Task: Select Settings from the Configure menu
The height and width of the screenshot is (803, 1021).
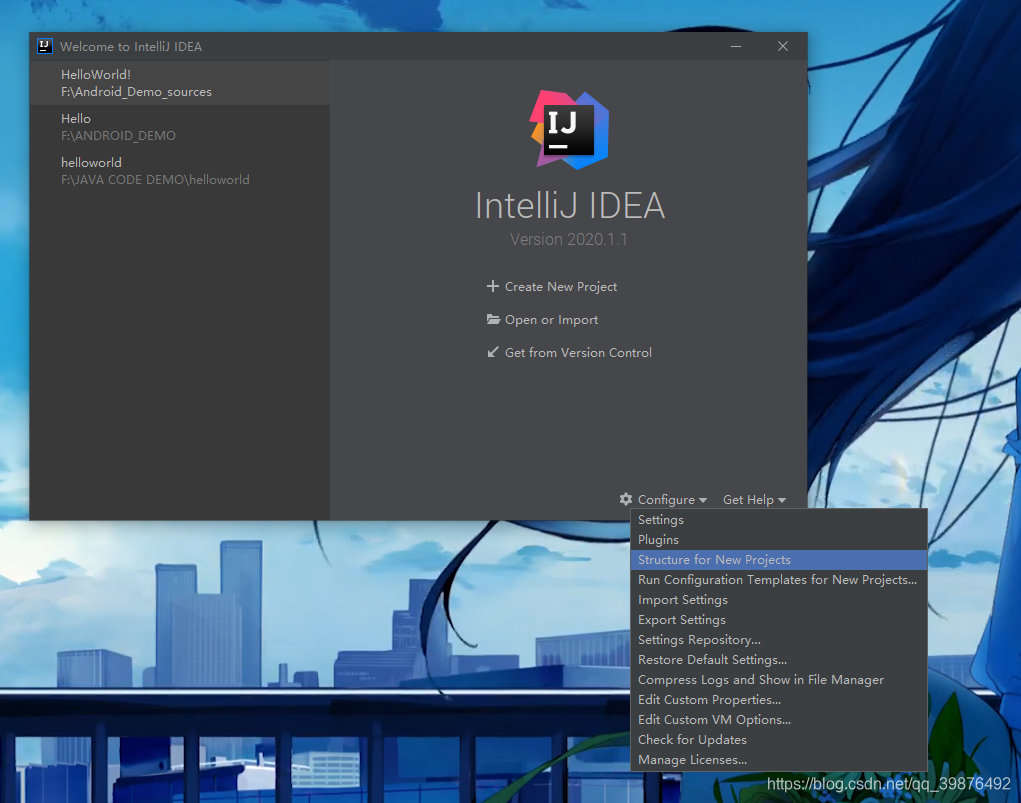Action: click(x=660, y=519)
